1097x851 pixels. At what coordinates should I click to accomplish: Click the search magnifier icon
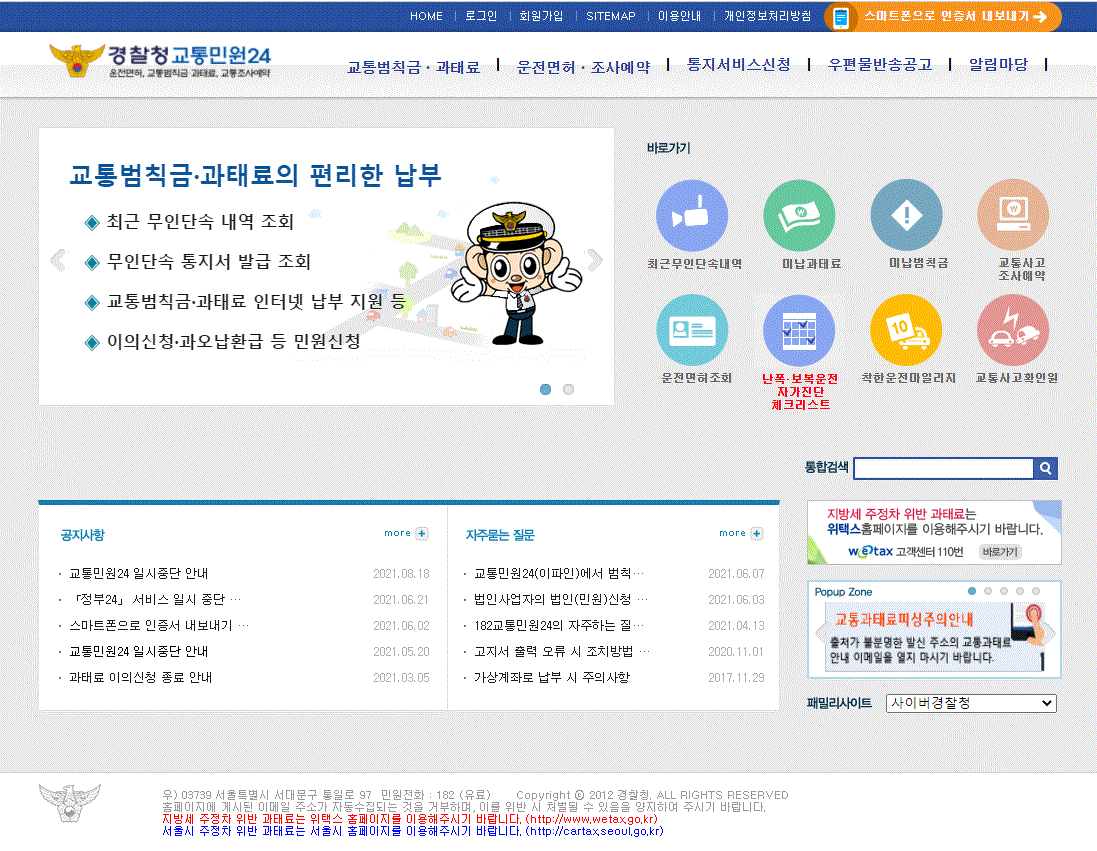pyautogui.click(x=1045, y=468)
